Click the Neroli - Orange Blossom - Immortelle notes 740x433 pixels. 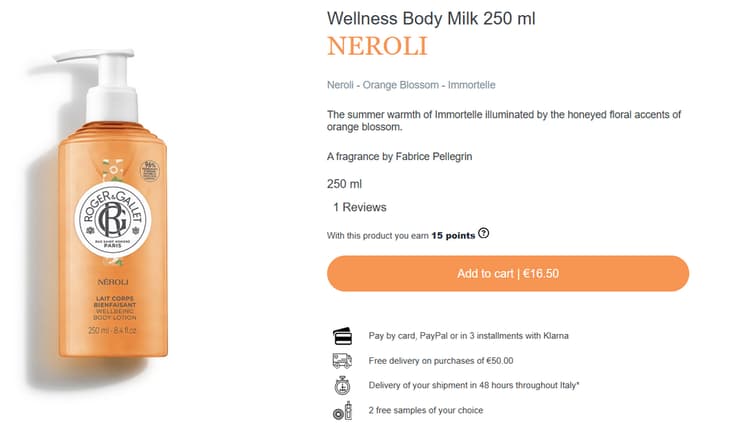[x=411, y=85]
